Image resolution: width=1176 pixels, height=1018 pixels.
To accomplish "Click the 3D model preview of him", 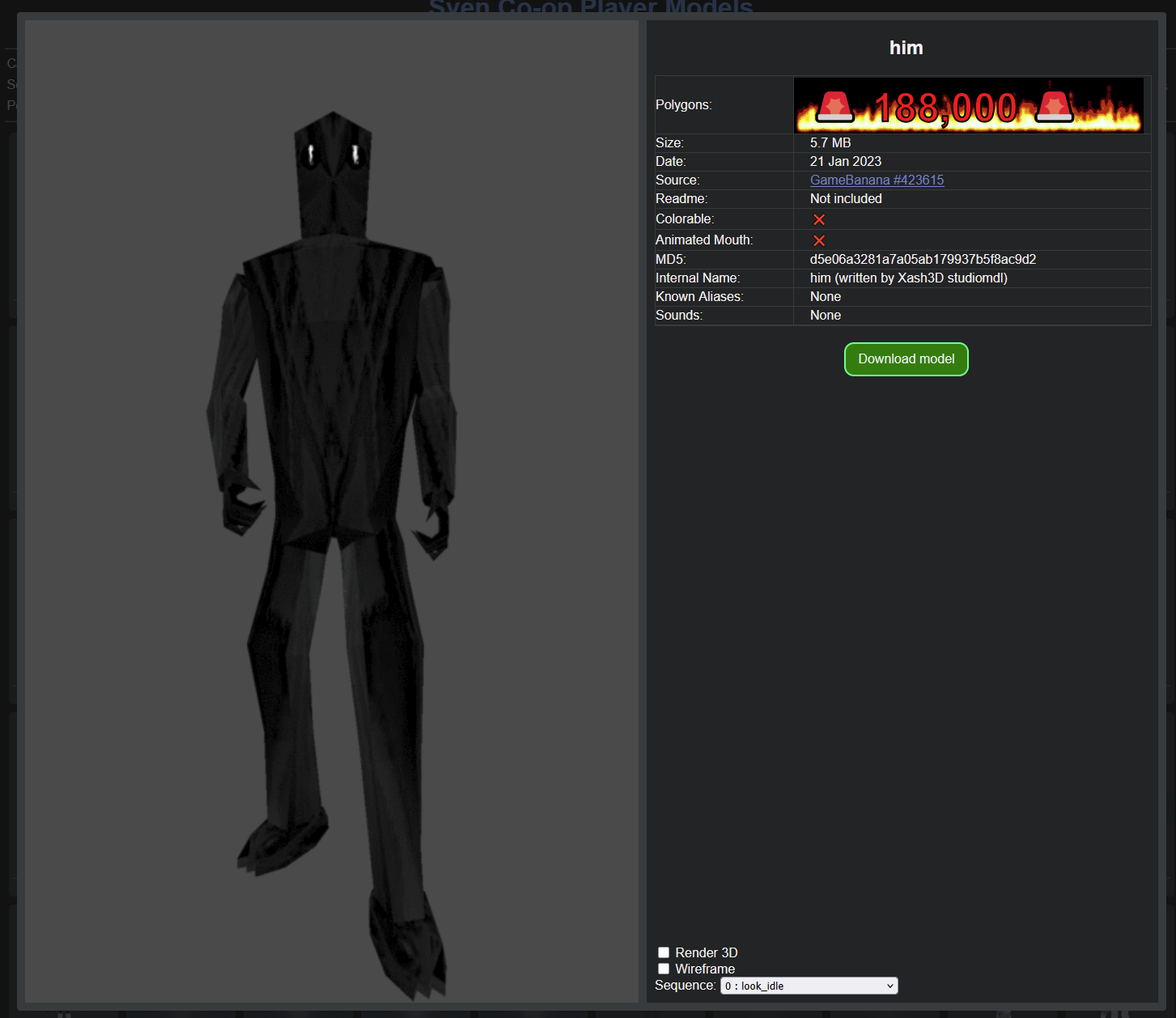I will click(332, 511).
